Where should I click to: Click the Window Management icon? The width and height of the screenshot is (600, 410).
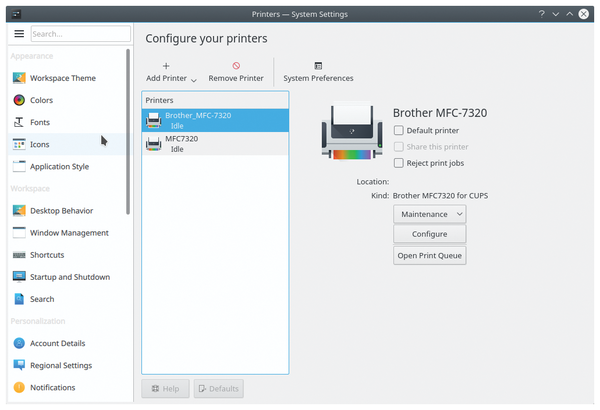tap(19, 233)
